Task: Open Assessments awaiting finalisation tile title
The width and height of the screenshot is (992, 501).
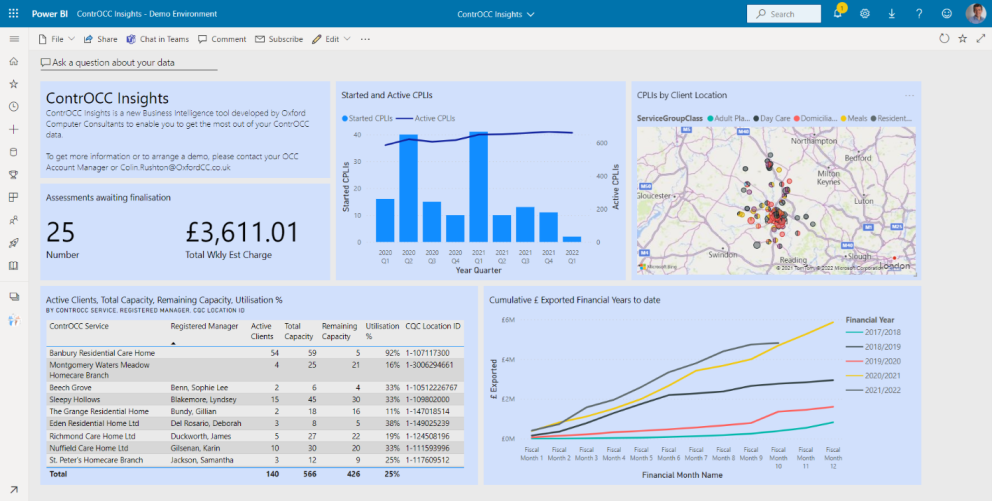Action: pyautogui.click(x=108, y=197)
